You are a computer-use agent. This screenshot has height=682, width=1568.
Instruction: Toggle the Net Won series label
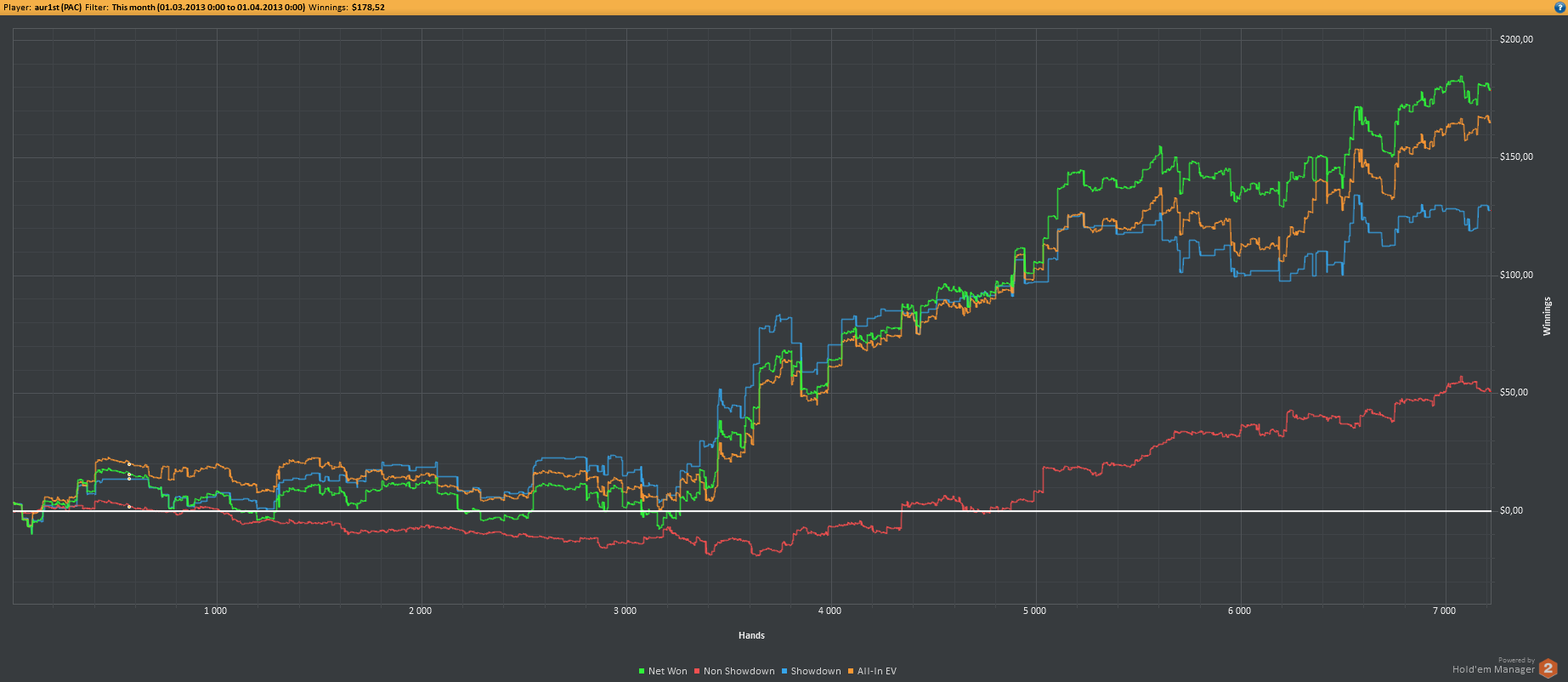pos(667,671)
